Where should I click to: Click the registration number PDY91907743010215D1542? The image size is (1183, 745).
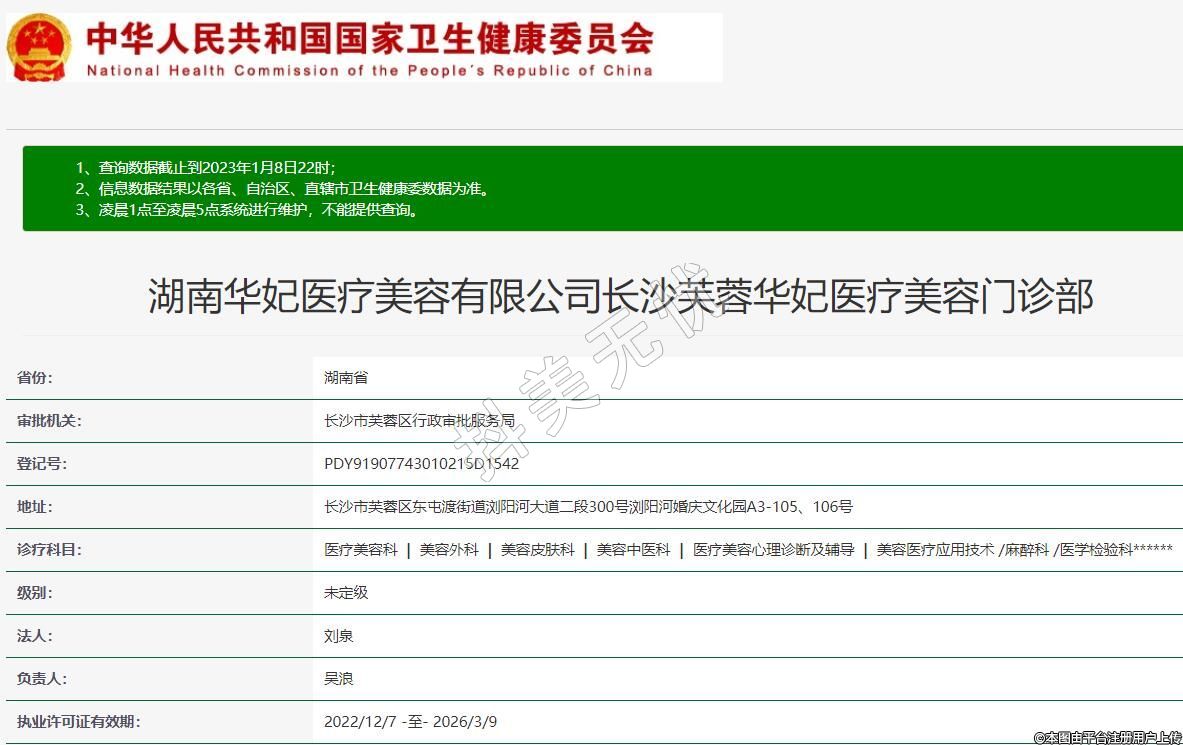point(421,464)
